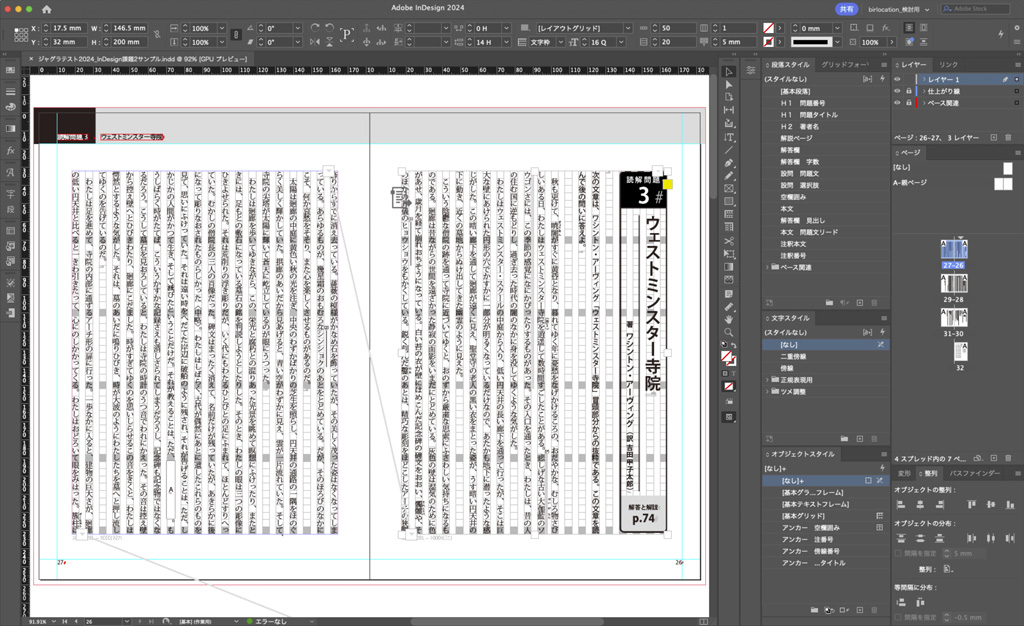The width and height of the screenshot is (1024, 626).
Task: Toggle constrain width and height link
Action: 157,35
